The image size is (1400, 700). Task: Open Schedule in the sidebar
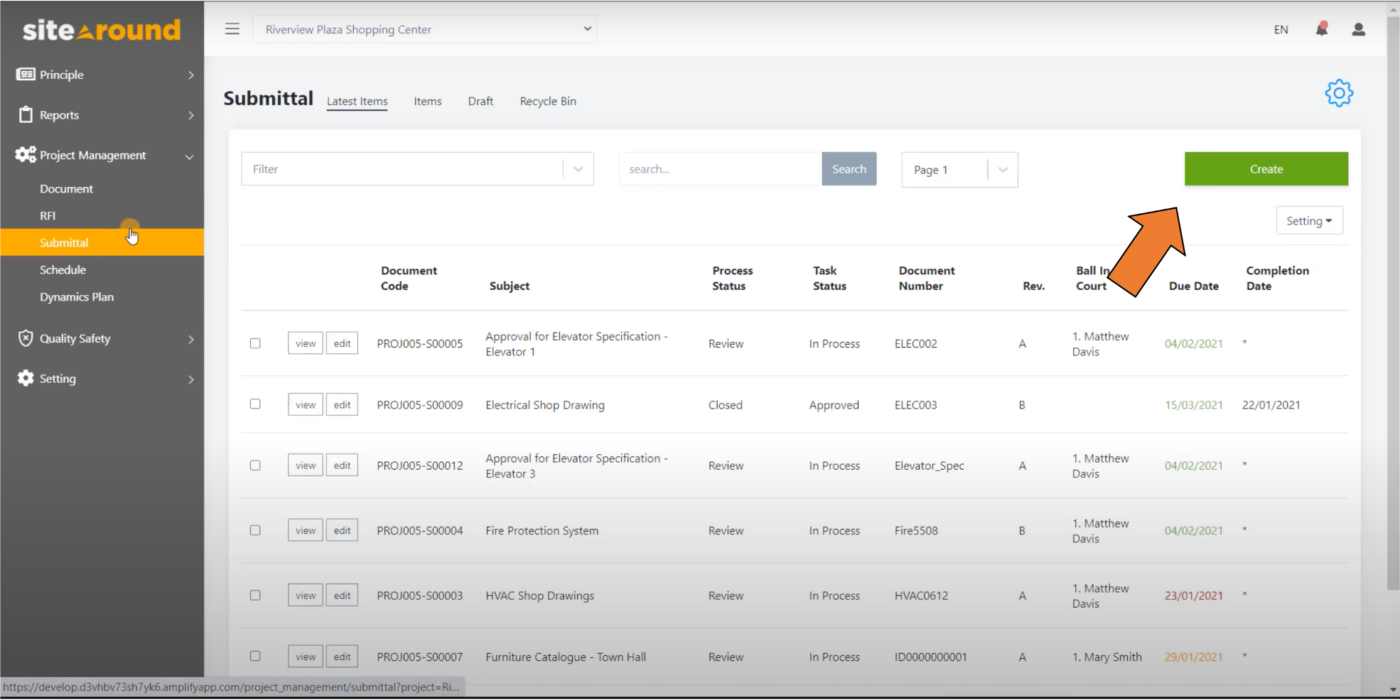(x=63, y=269)
